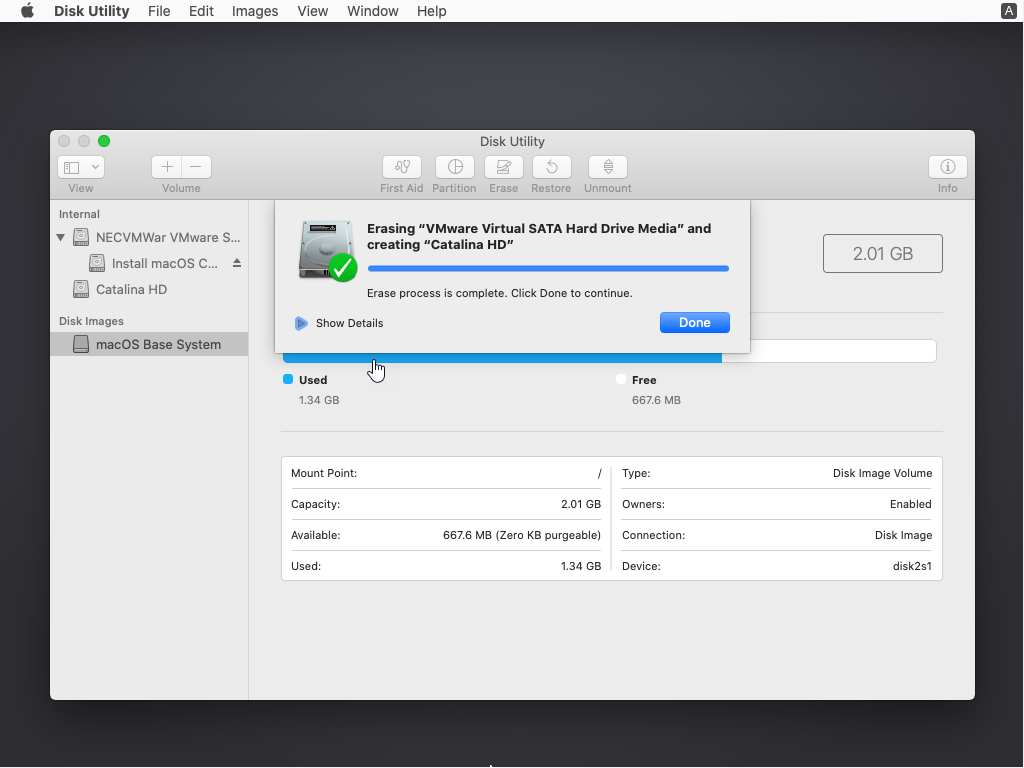Click the Restore toolbar icon
This screenshot has height=768, width=1024.
click(x=551, y=167)
